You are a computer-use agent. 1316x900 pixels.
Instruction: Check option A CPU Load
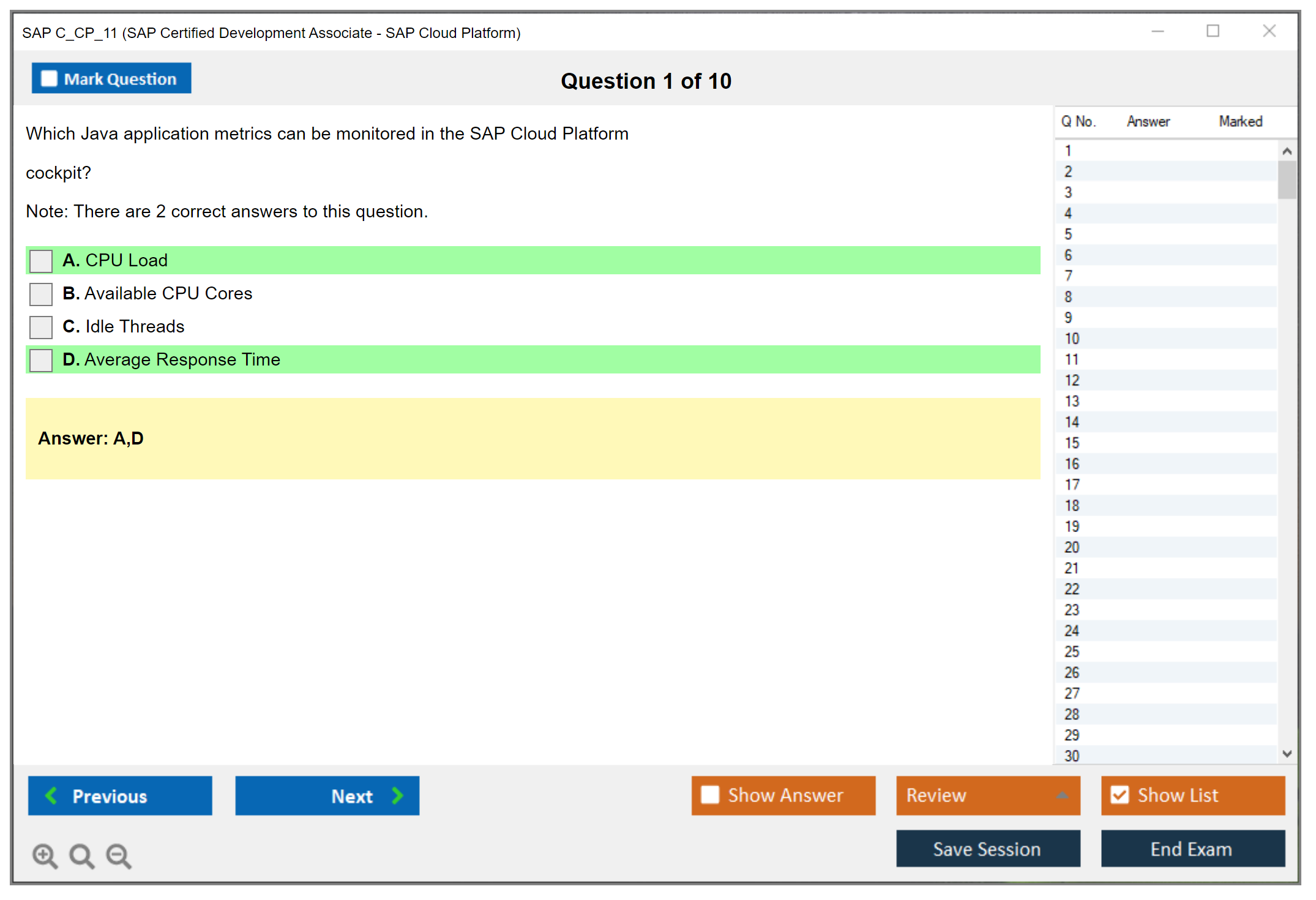pos(41,261)
